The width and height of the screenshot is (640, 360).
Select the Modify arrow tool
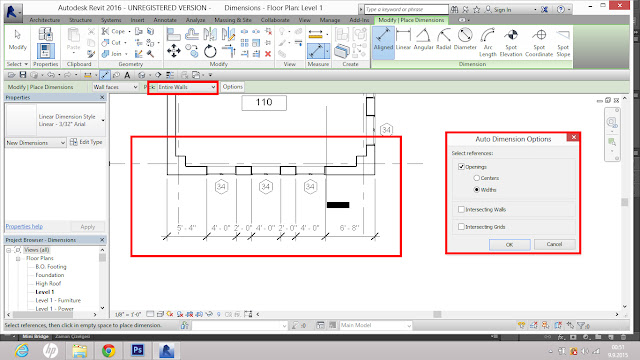(x=17, y=40)
